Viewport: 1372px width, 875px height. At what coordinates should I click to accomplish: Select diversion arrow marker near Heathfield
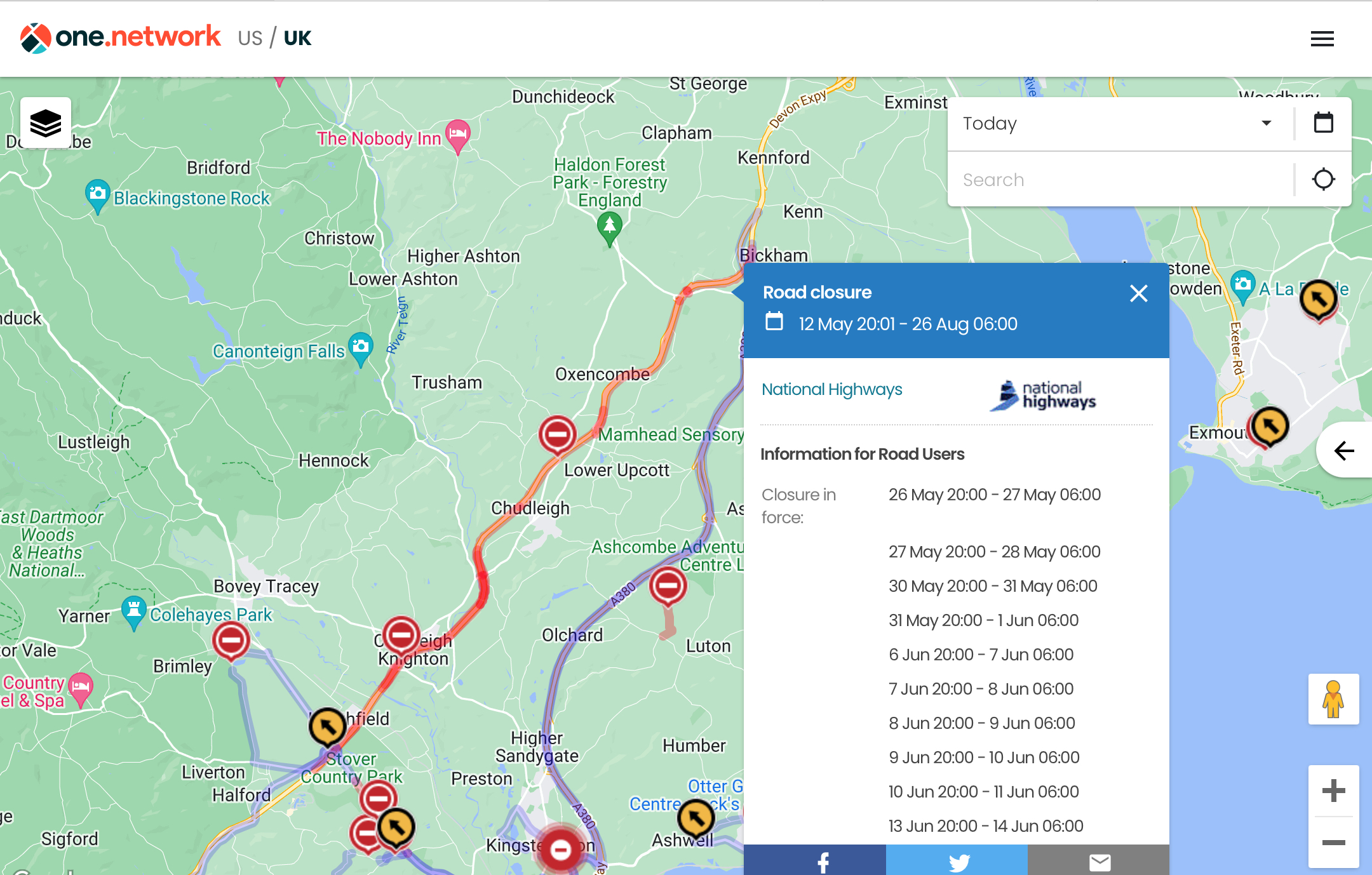(x=327, y=726)
